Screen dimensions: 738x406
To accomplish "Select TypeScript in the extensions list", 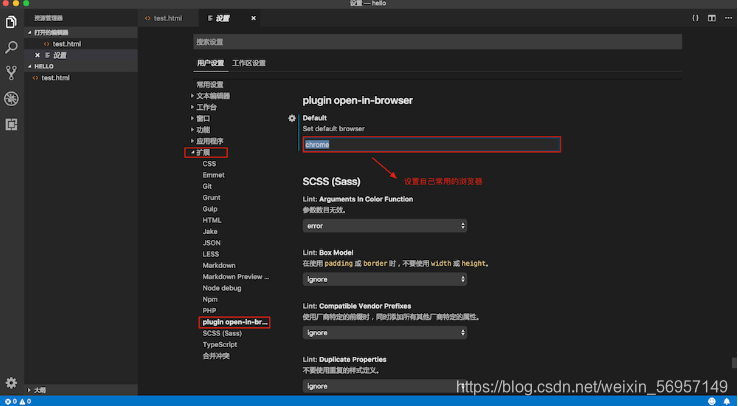I will [220, 344].
